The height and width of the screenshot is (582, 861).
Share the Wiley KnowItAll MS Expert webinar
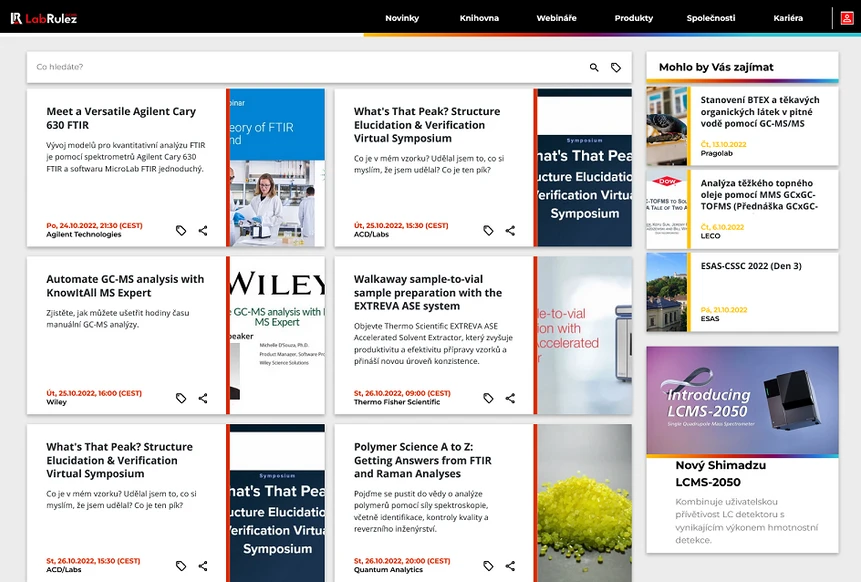pyautogui.click(x=203, y=398)
